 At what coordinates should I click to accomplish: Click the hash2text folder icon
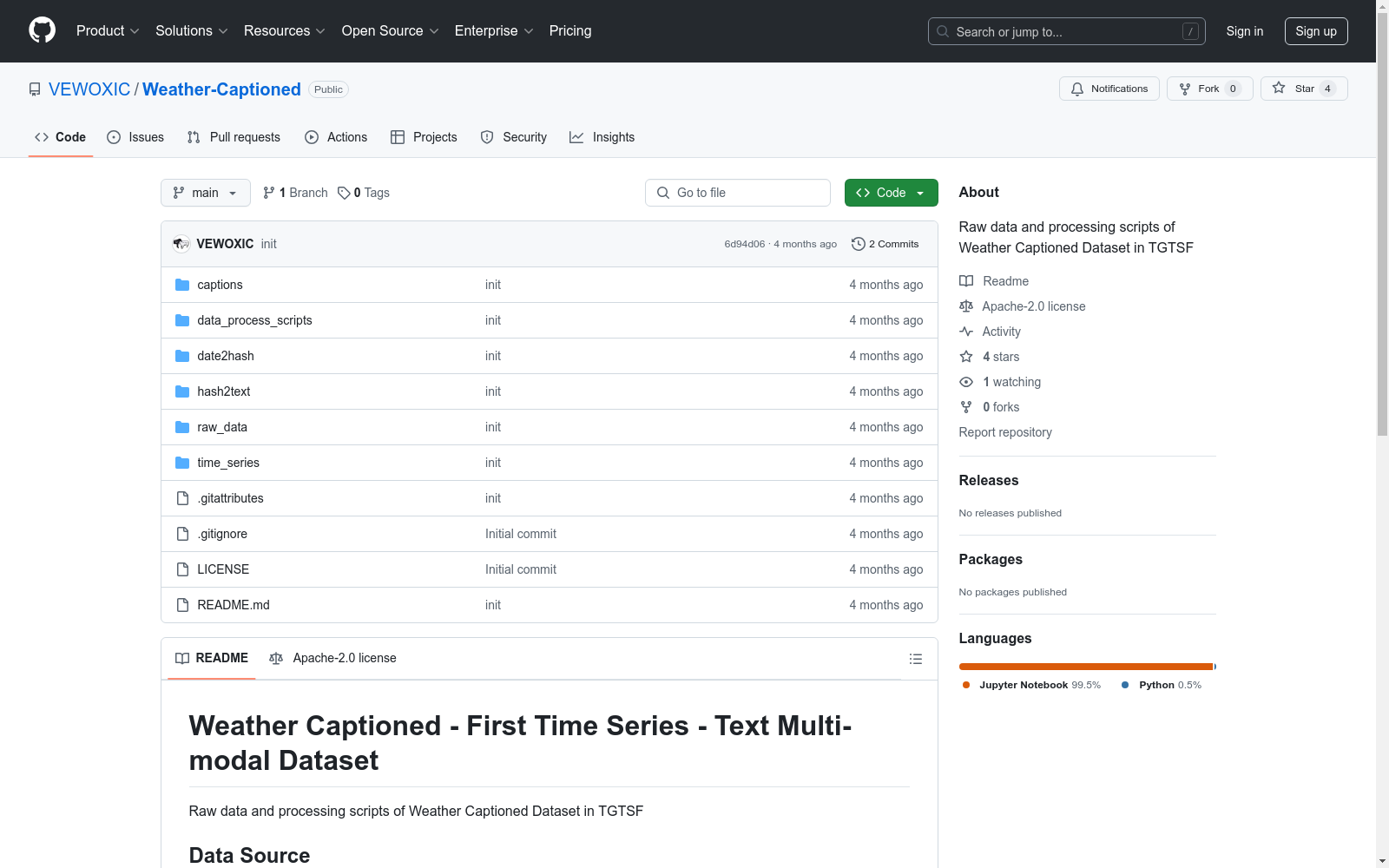click(x=182, y=391)
